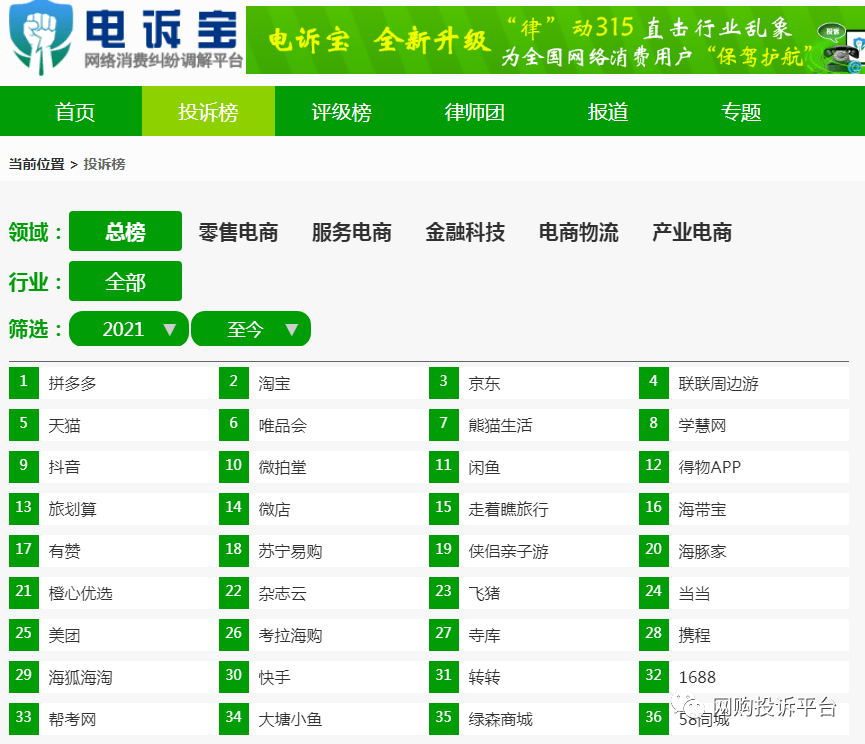
Task: Open the 专题 nav tab
Action: (741, 112)
